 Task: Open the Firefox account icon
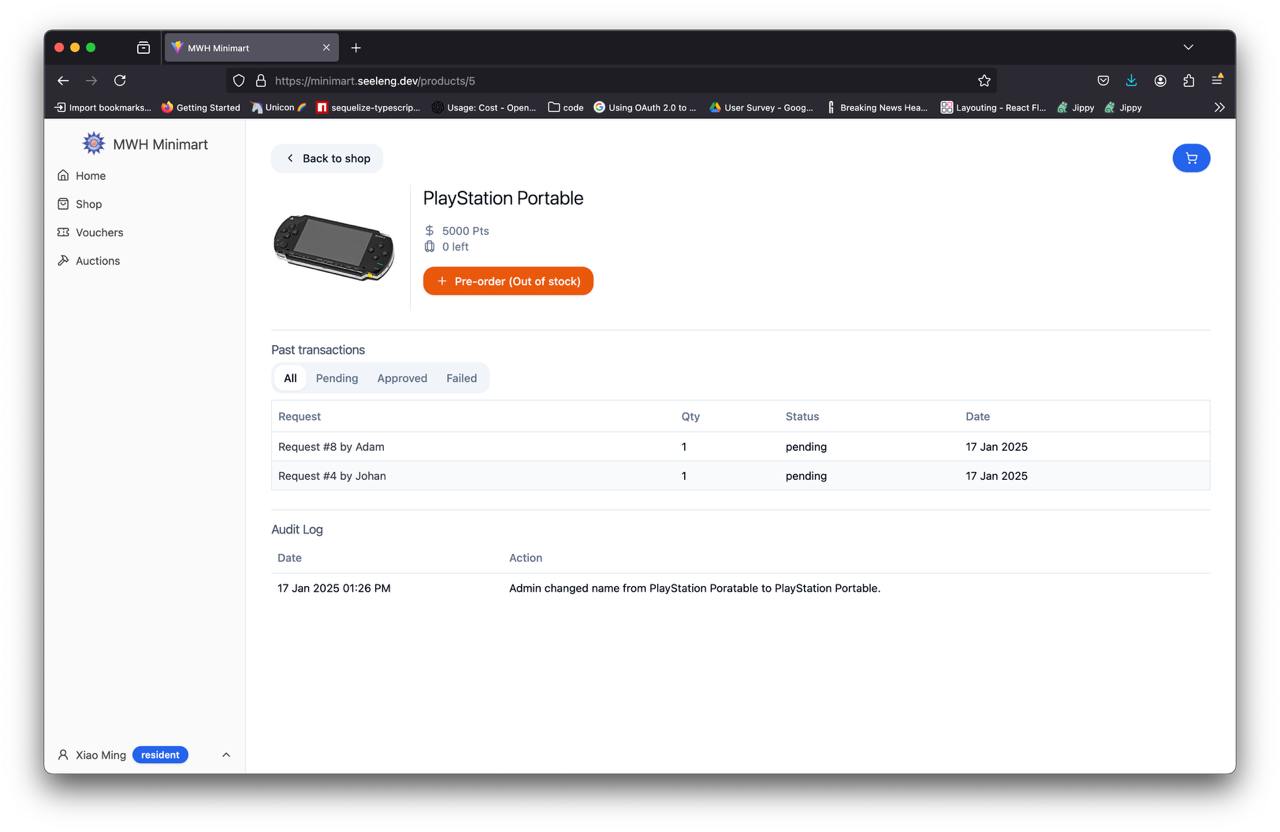tap(1160, 80)
